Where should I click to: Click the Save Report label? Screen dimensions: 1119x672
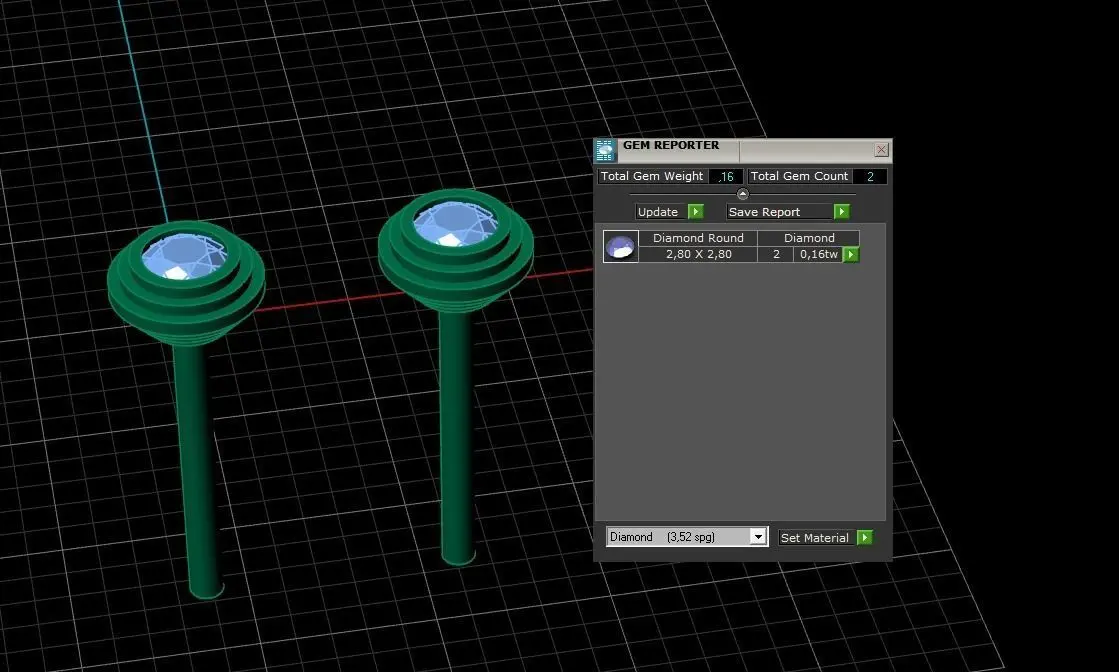pyautogui.click(x=764, y=212)
